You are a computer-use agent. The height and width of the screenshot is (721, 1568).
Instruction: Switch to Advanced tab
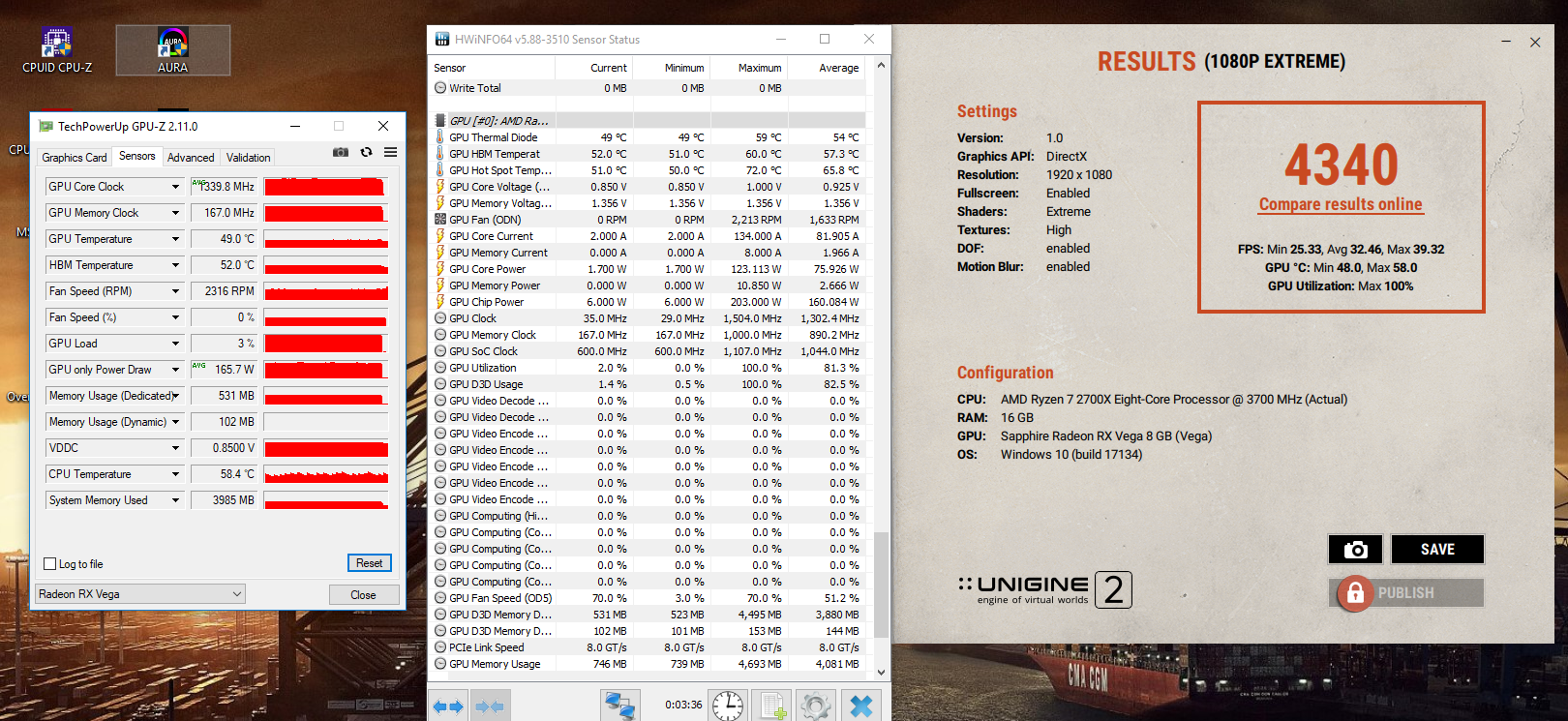191,158
